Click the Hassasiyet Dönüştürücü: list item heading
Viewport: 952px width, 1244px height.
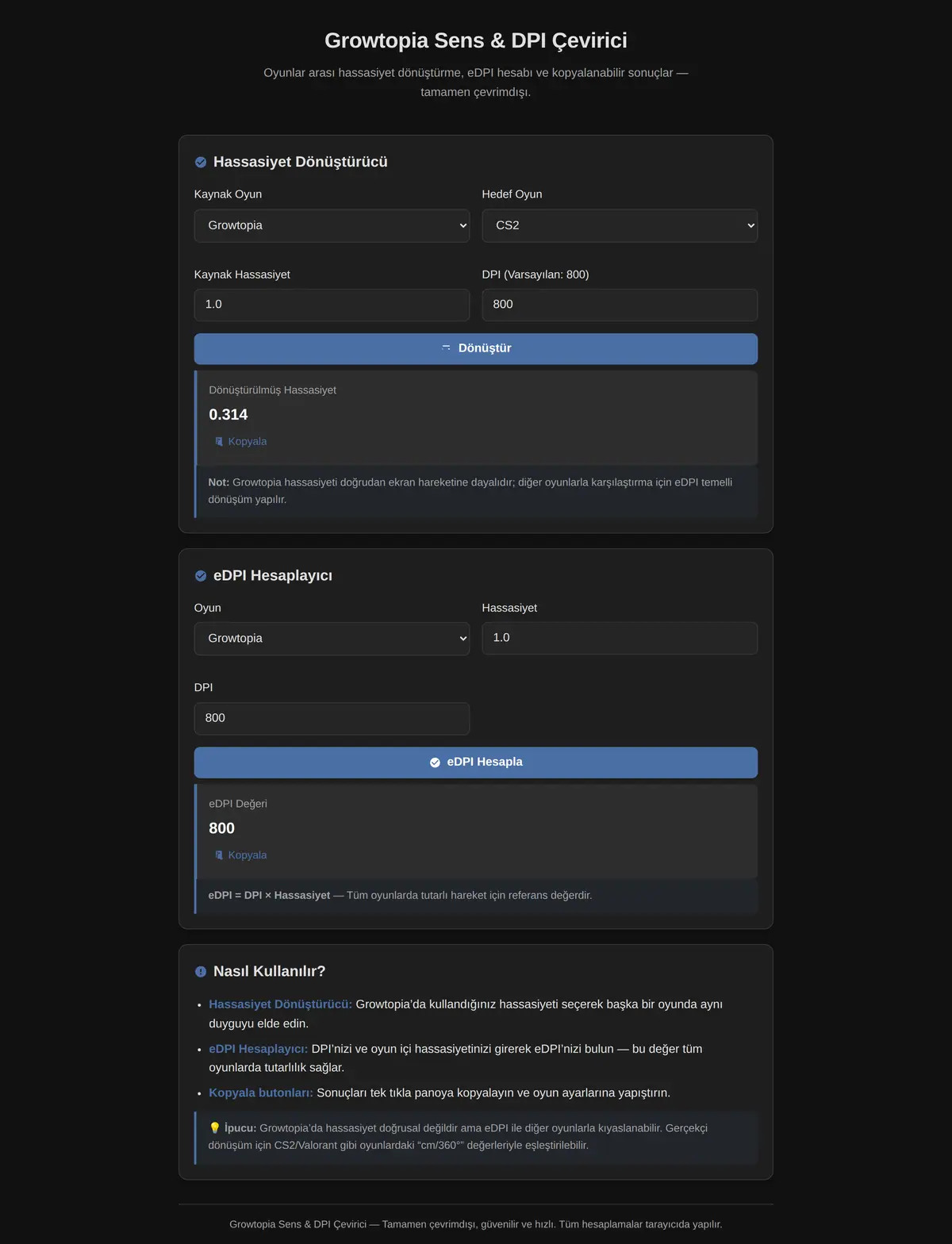pos(281,1004)
